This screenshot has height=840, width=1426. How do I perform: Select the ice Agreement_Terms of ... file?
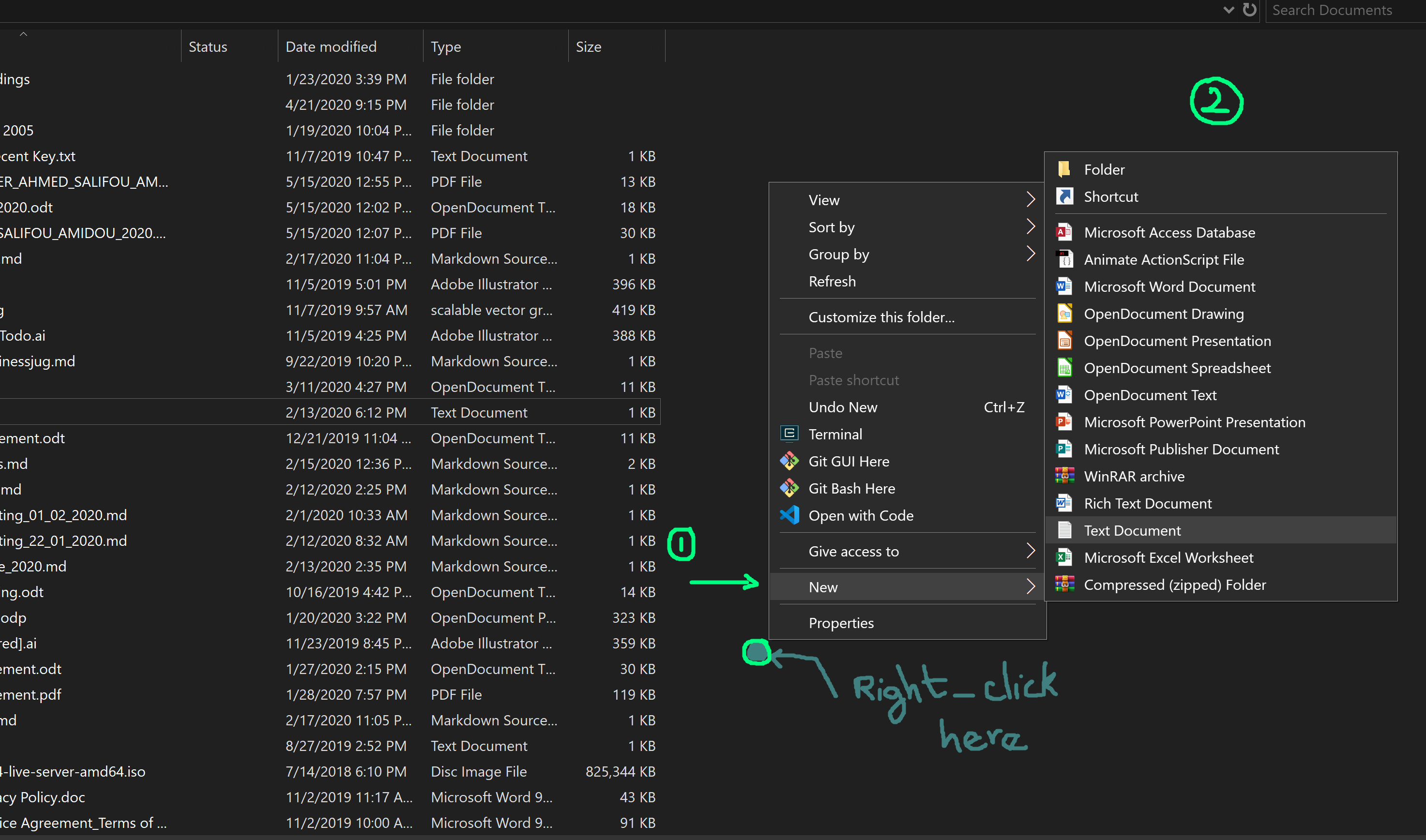330,823
